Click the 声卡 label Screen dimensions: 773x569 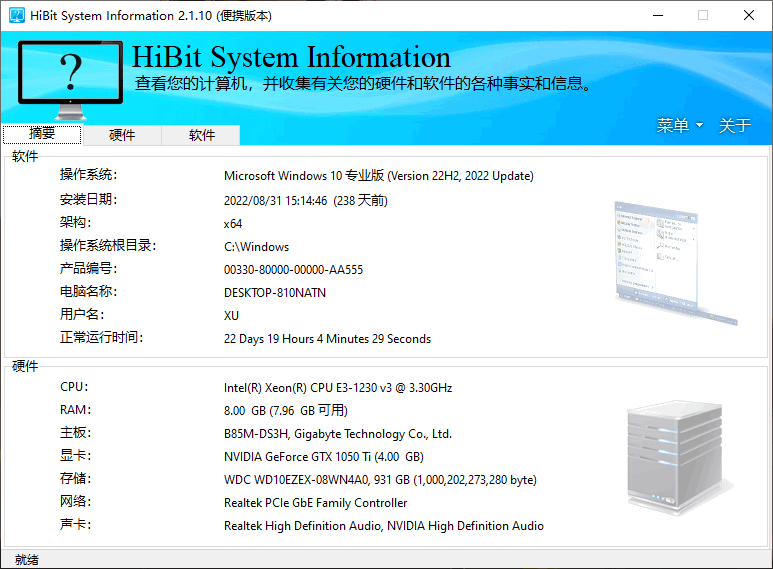pyautogui.click(x=75, y=524)
